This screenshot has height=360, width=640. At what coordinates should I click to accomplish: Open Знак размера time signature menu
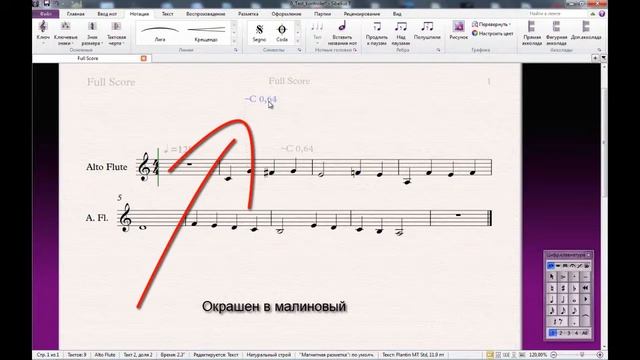pyautogui.click(x=92, y=33)
